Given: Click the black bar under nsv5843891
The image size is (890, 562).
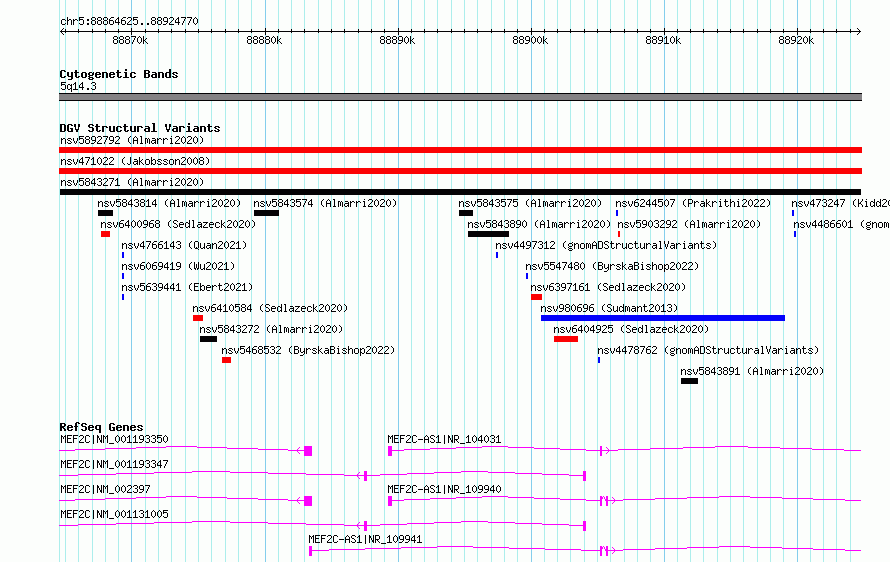Looking at the screenshot, I should (x=689, y=381).
